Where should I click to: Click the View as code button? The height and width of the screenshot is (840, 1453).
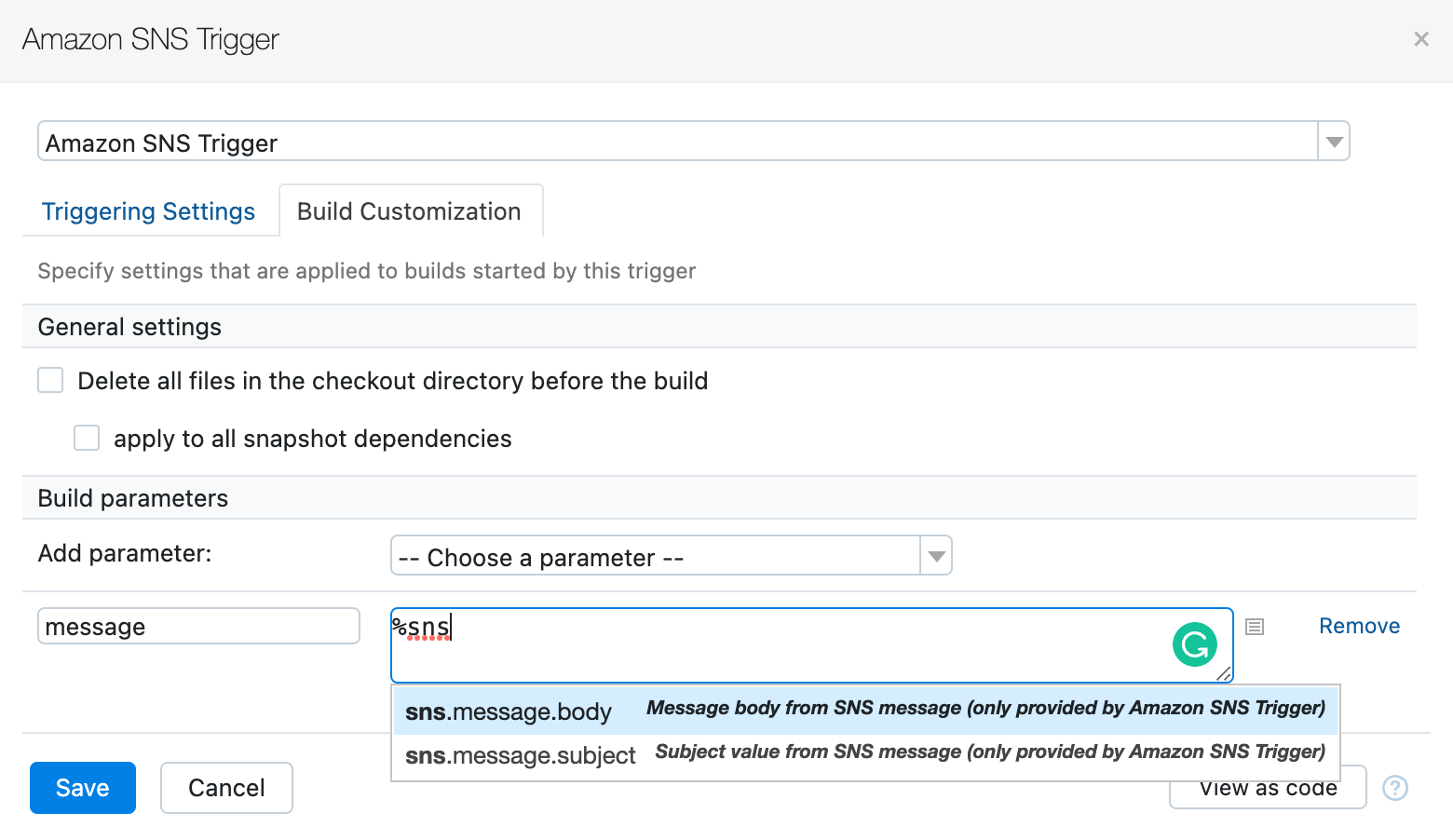point(1267,790)
